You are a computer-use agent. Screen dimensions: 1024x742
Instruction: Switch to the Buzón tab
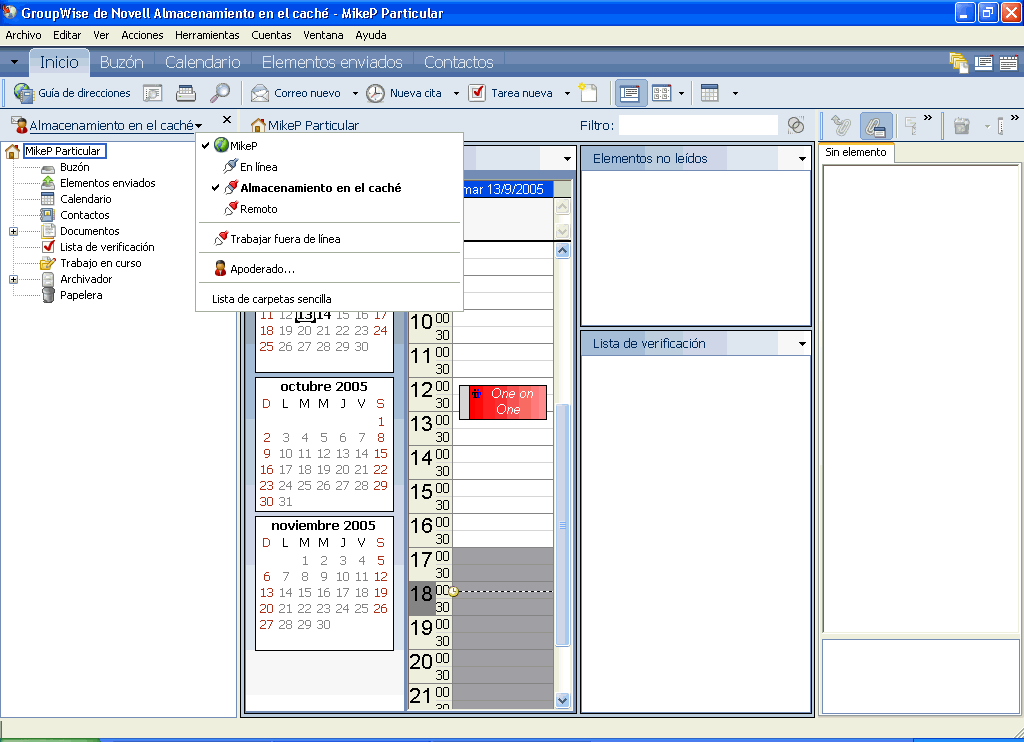point(121,63)
